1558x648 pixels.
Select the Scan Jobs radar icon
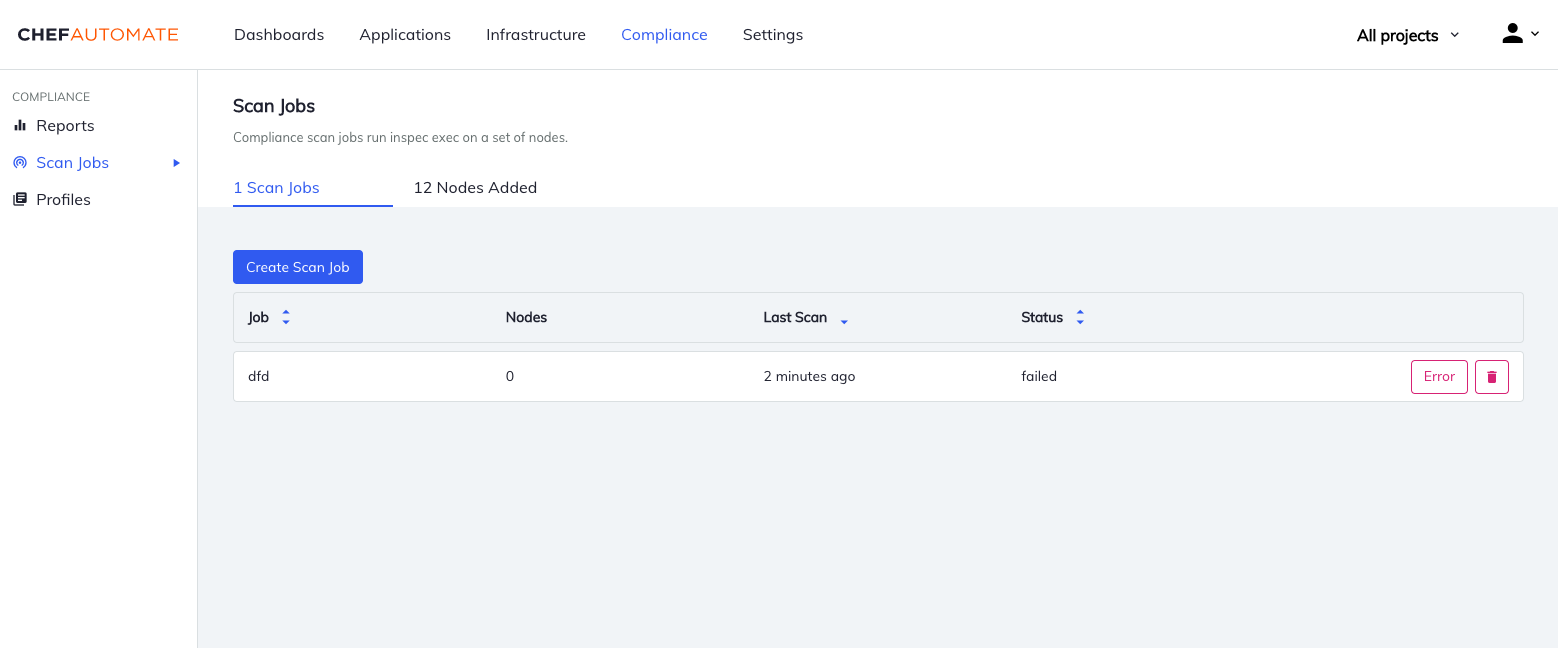coord(20,162)
